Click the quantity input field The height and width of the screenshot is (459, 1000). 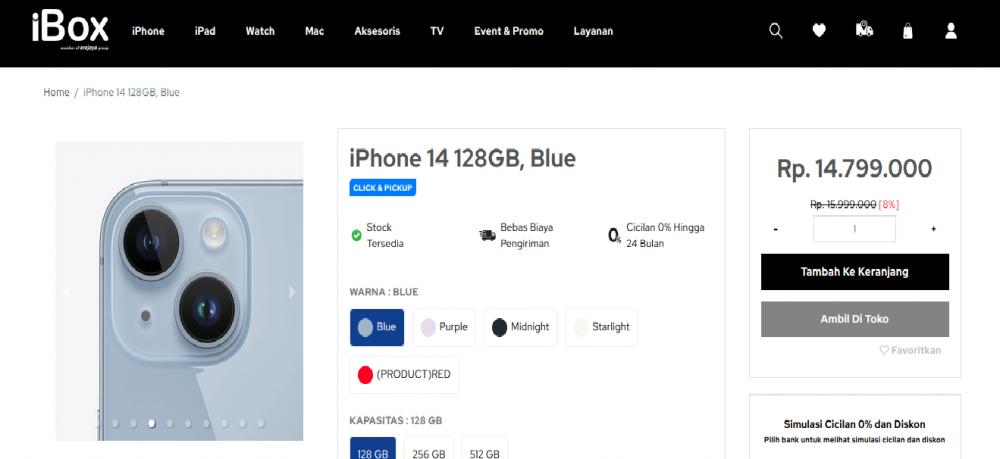(x=854, y=229)
